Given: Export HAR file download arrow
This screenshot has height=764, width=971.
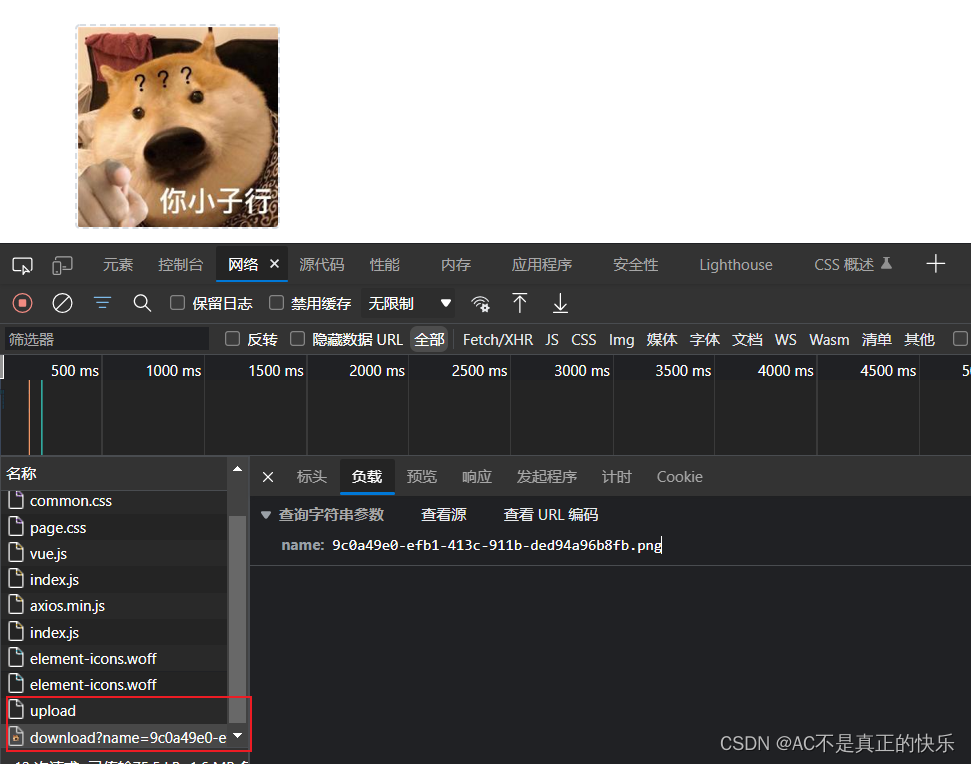Looking at the screenshot, I should click(560, 303).
